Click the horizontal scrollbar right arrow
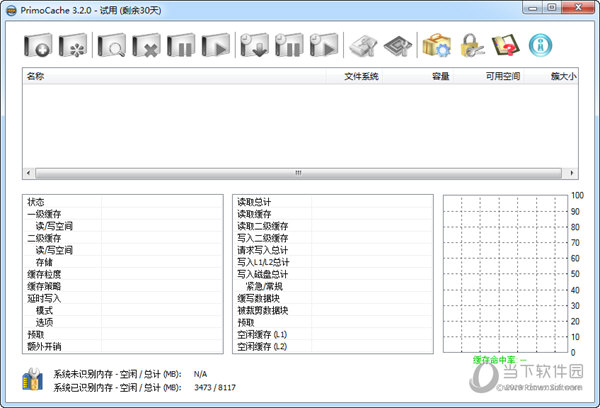Screen dimensions: 600x408 coord(572,173)
